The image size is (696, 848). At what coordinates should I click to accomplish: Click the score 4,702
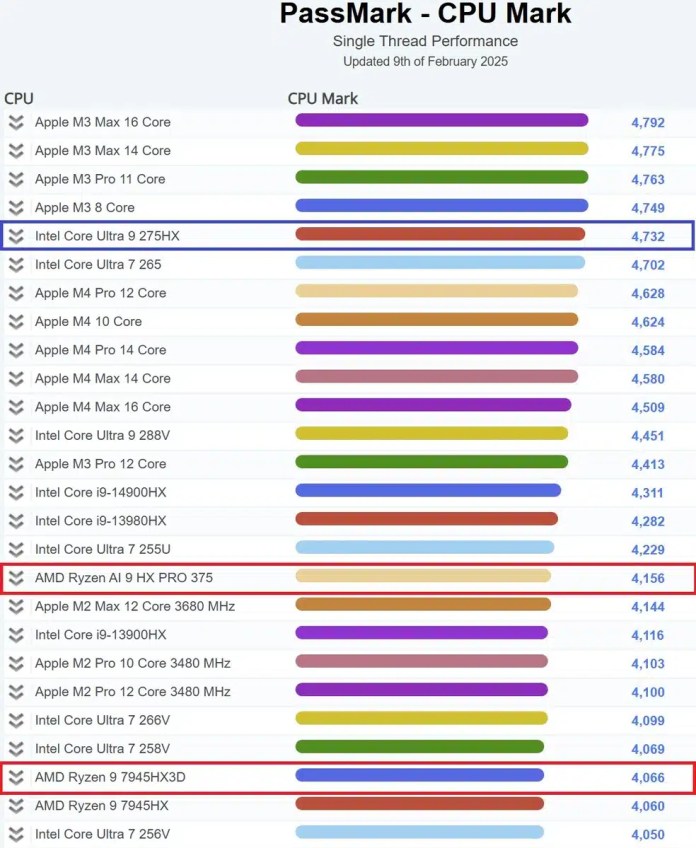[648, 265]
